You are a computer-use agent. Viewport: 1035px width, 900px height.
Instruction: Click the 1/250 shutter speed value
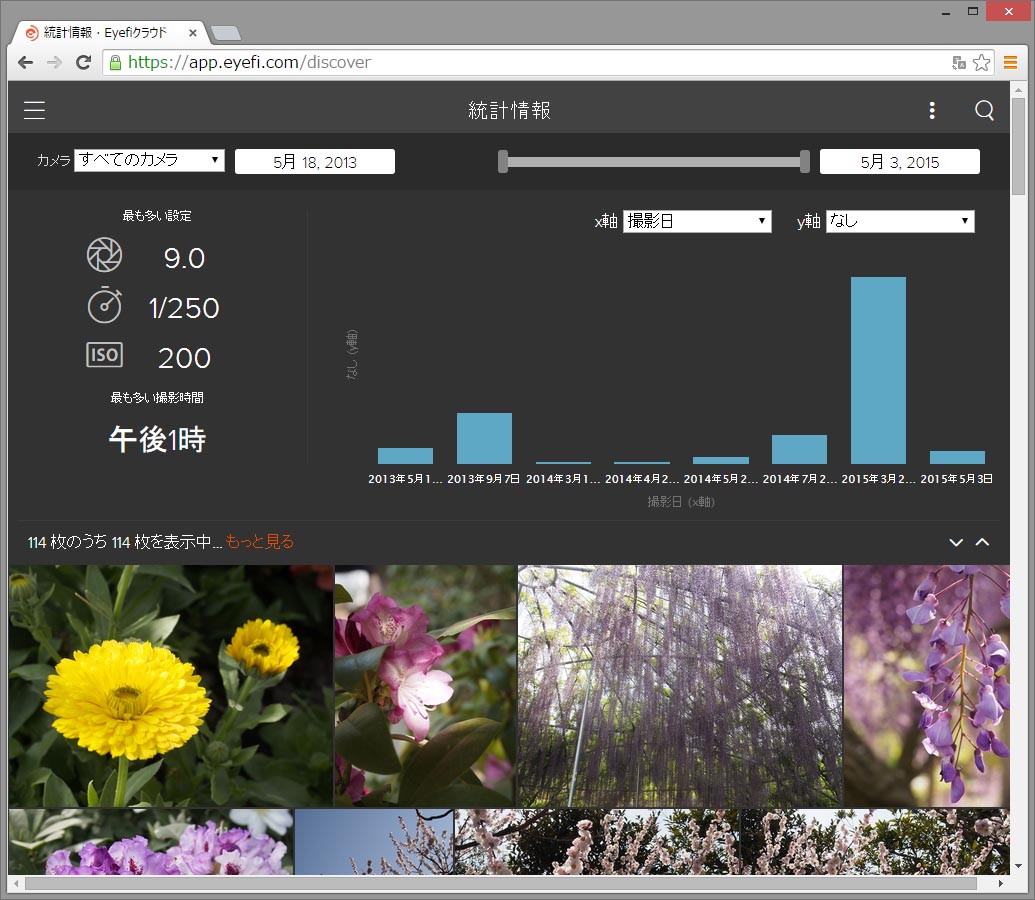184,308
